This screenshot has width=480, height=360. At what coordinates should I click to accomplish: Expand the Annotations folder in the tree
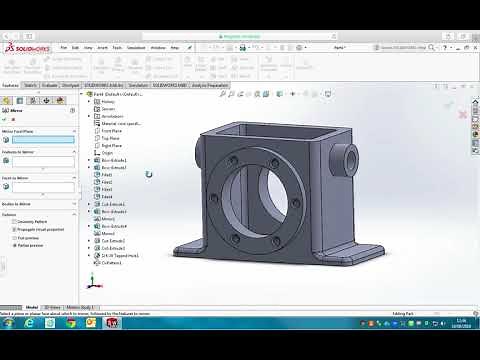point(89,116)
